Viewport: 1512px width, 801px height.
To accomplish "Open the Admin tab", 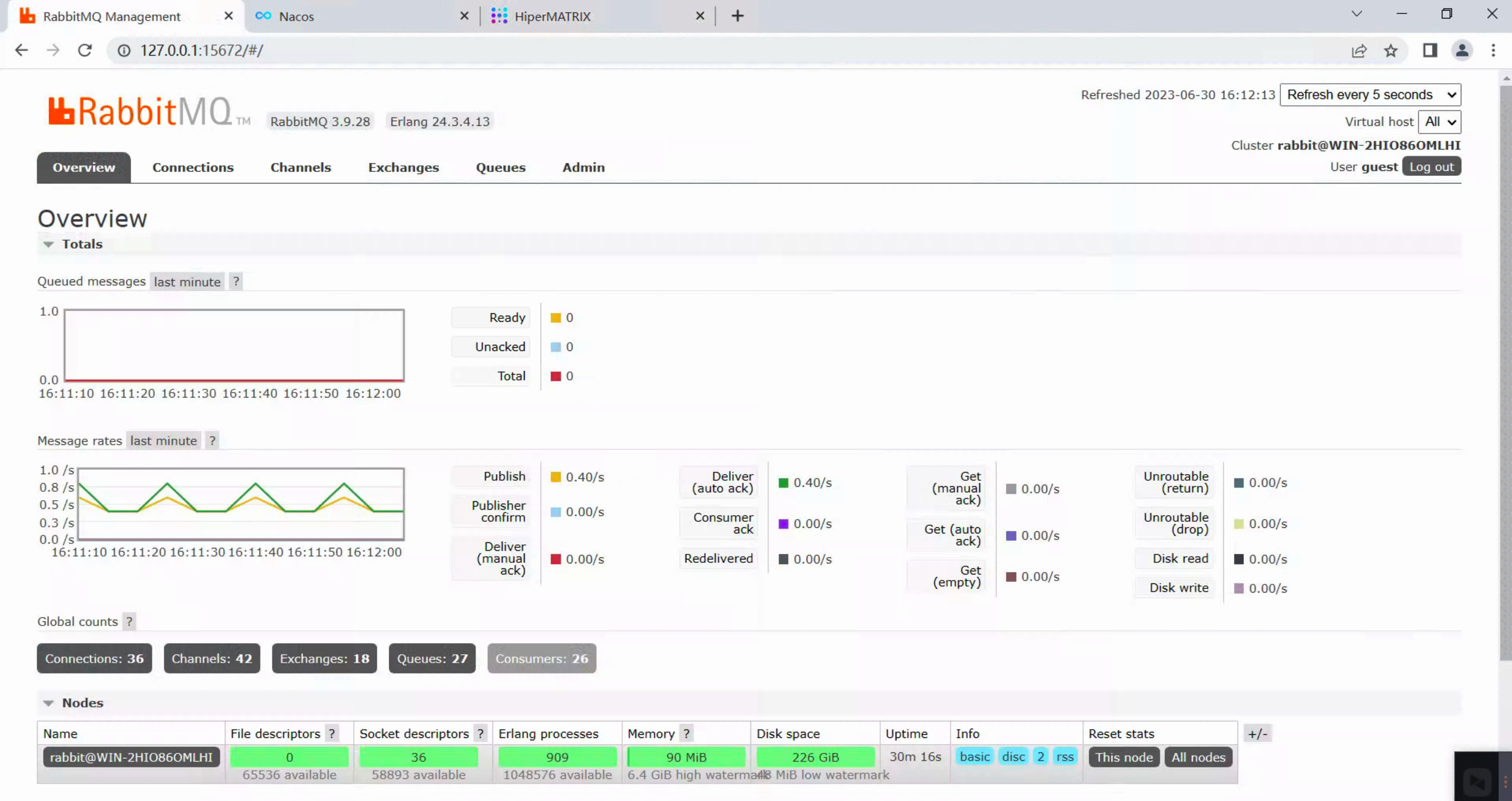I will tap(584, 167).
